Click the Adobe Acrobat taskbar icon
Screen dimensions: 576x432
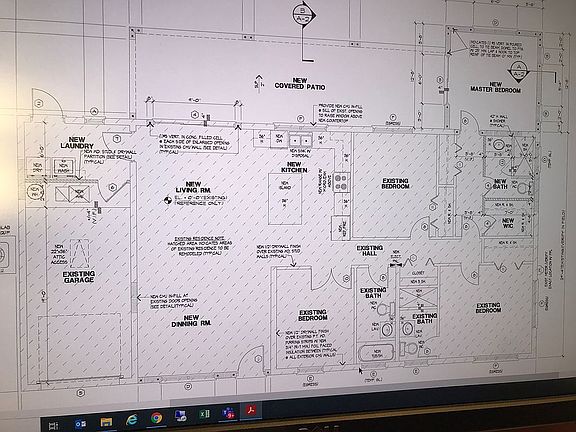coord(251,410)
